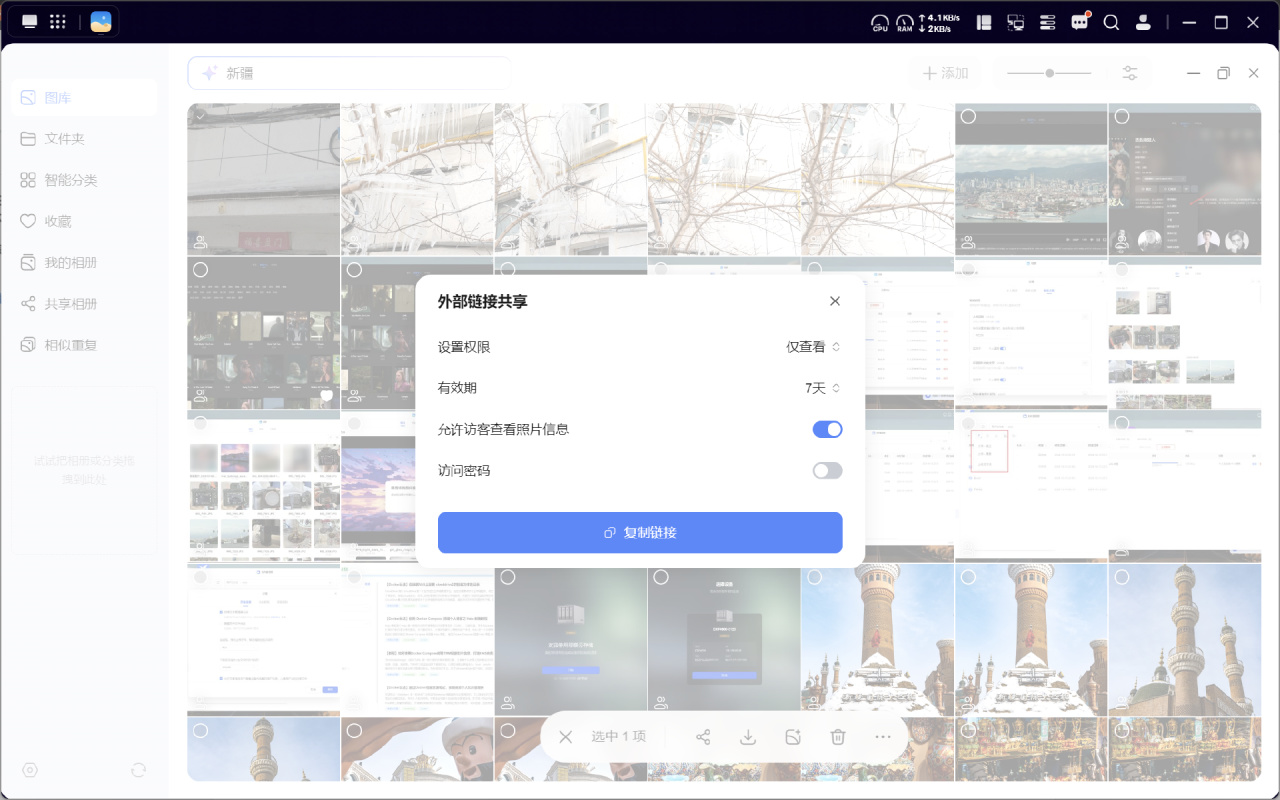
Task: Open the gear settings icon in sidebar bottom
Action: coord(30,770)
